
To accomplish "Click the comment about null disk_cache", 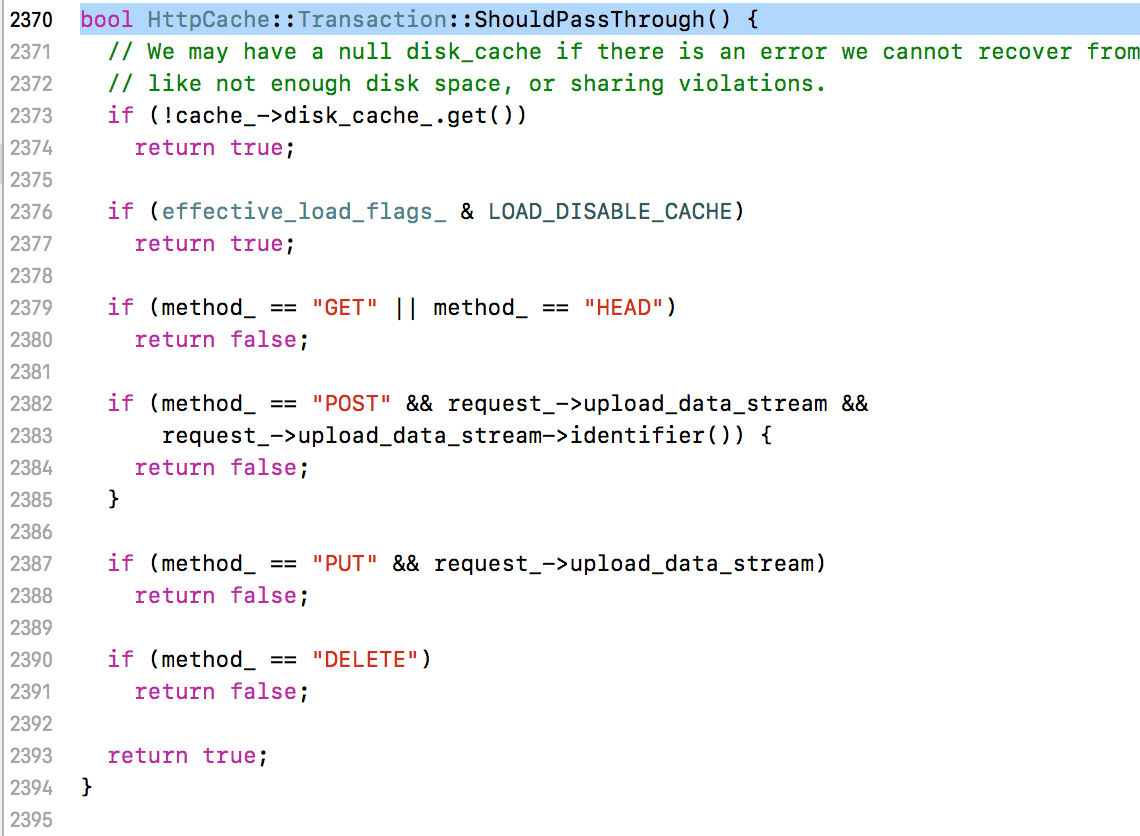I will (624, 52).
